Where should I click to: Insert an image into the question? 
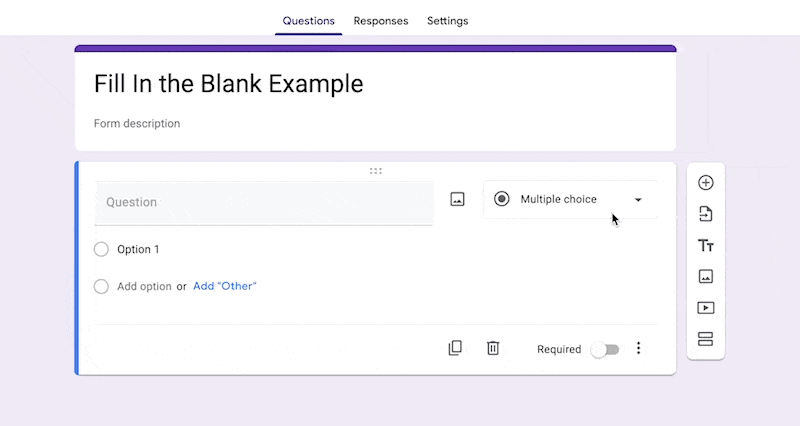pyautogui.click(x=458, y=199)
